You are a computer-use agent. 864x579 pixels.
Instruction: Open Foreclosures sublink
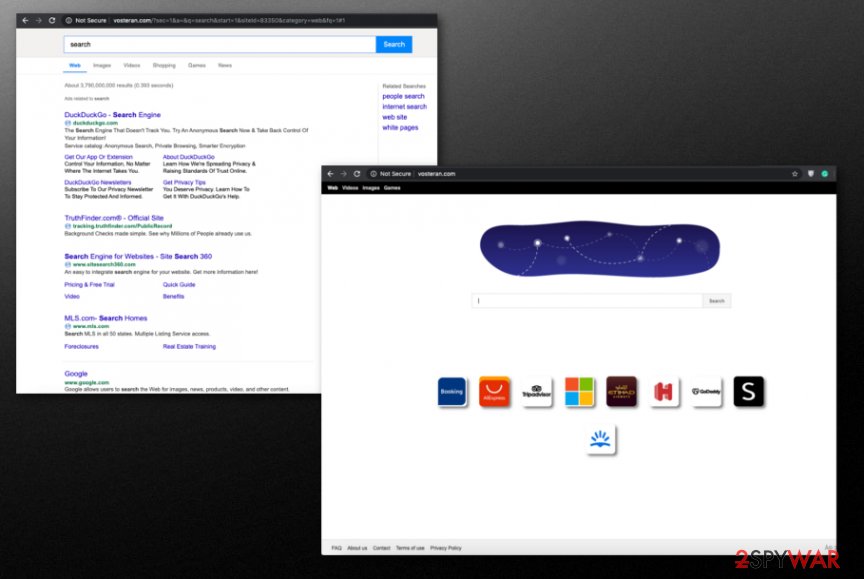pos(82,347)
